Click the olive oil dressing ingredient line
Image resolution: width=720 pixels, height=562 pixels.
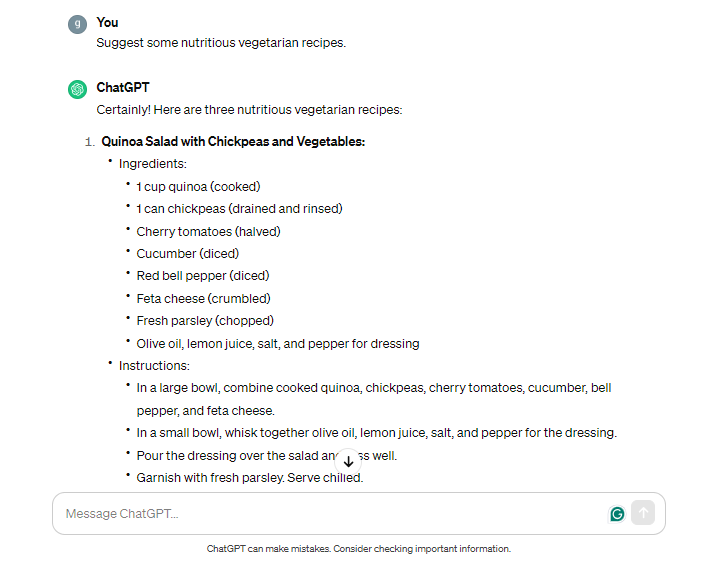point(278,344)
